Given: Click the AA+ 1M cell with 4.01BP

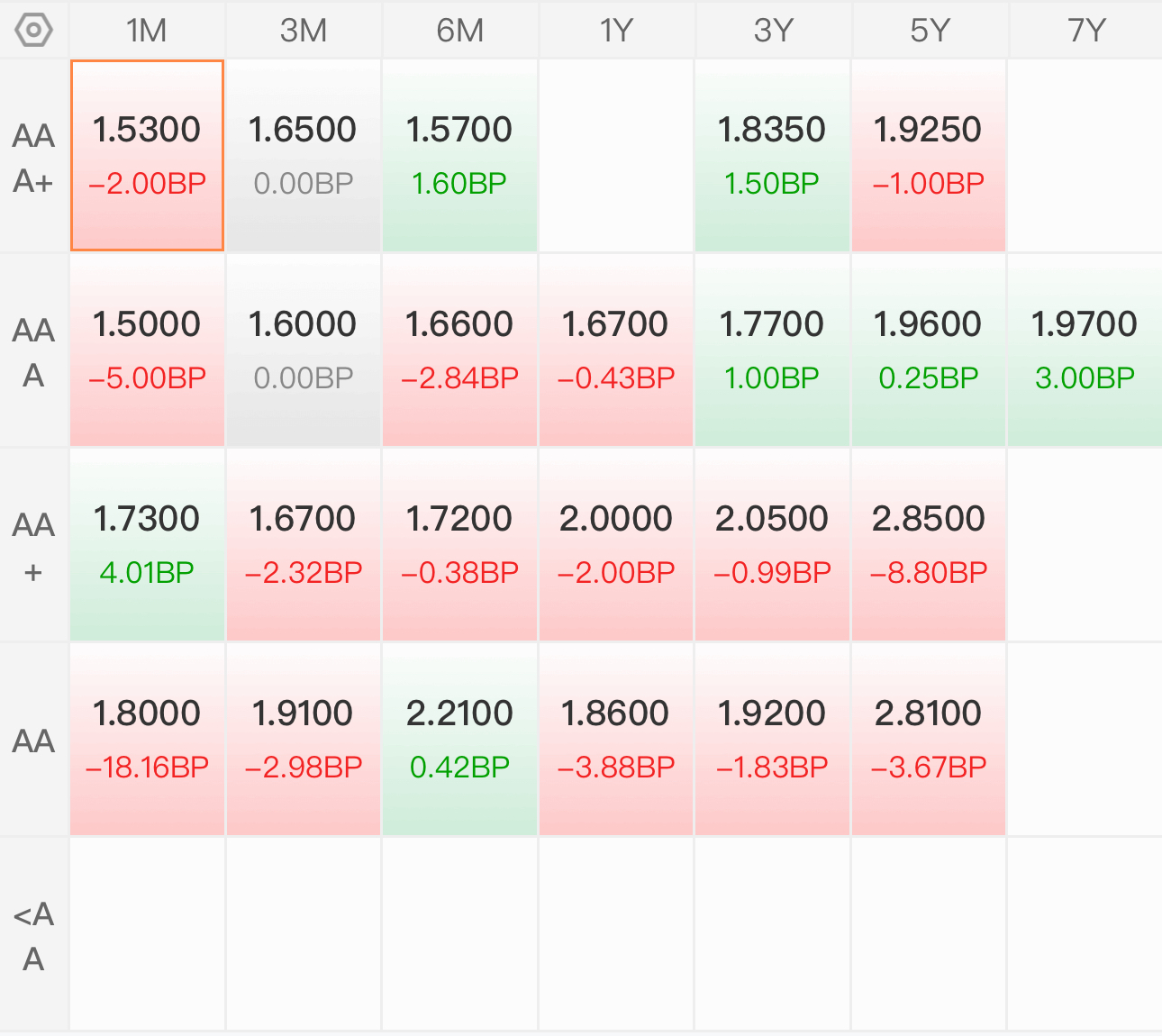Looking at the screenshot, I should pyautogui.click(x=147, y=545).
